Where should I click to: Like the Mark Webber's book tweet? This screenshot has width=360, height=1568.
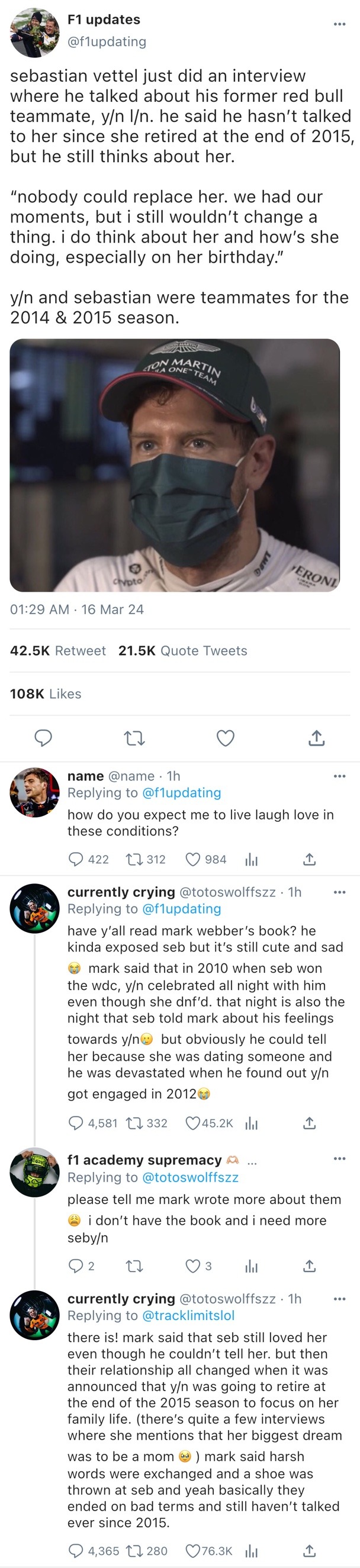(193, 1123)
